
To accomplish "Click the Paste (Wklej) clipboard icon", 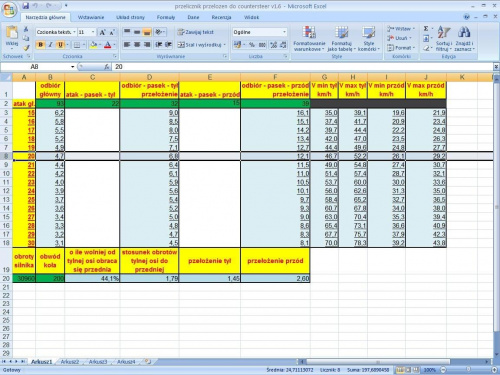I will (x=12, y=33).
